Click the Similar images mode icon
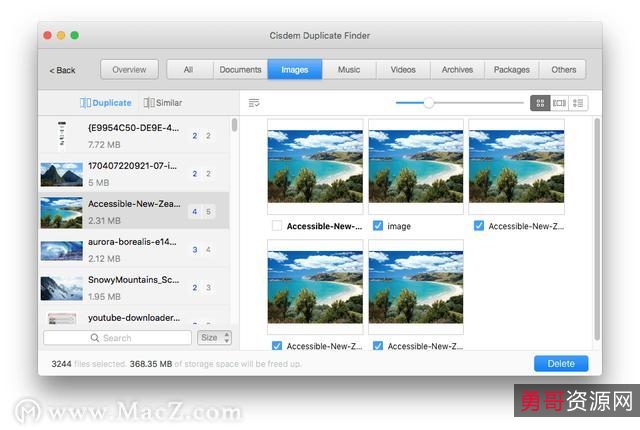Screen dimensions: 640x430 [149, 103]
